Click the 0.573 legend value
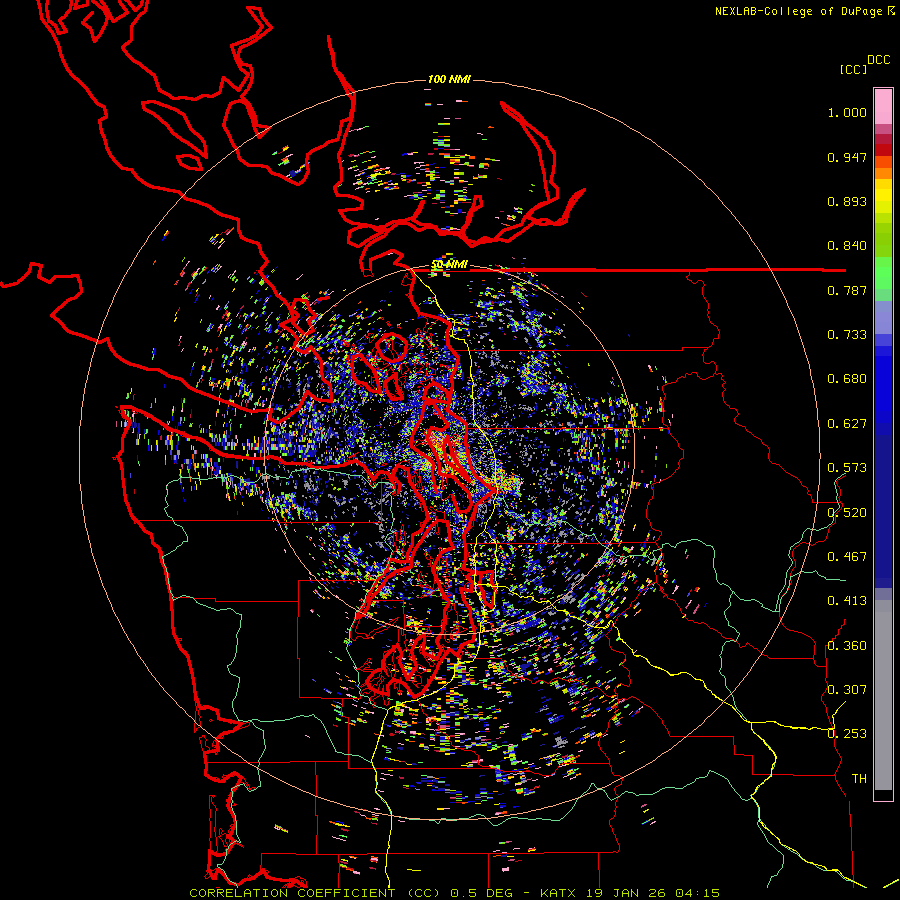This screenshot has width=900, height=900. click(x=847, y=468)
